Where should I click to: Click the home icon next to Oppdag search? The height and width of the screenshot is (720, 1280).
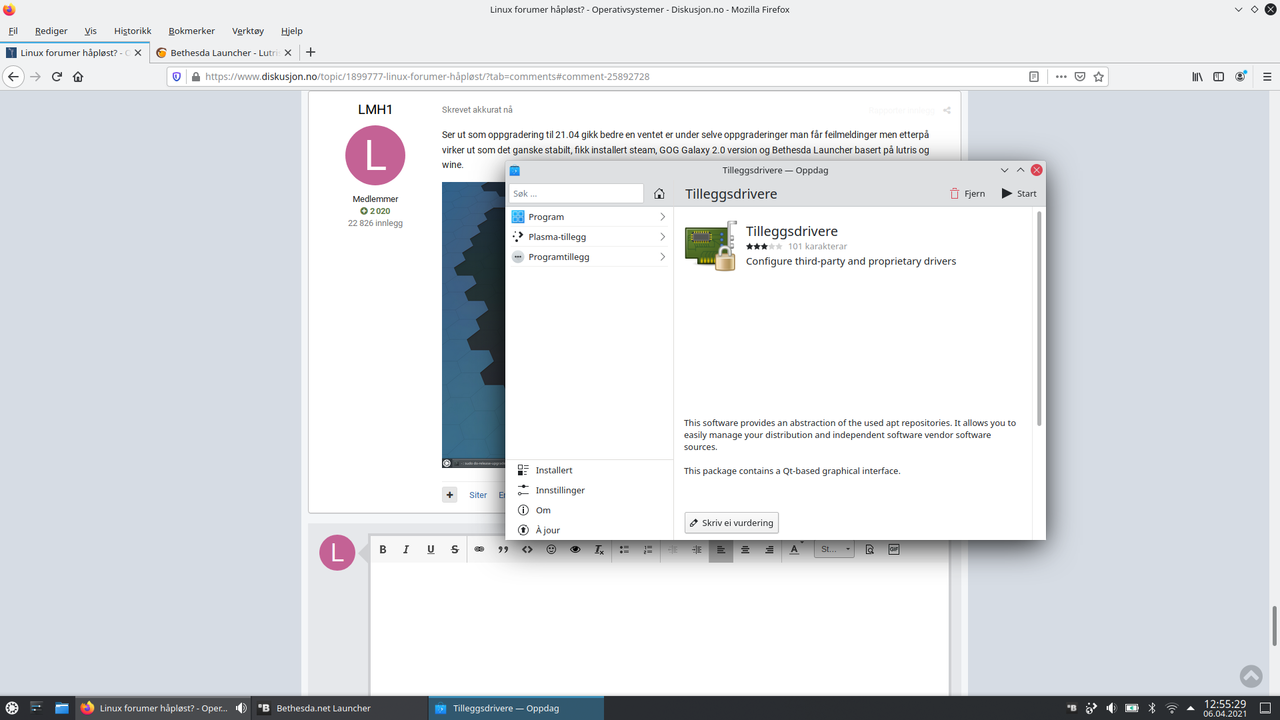point(659,193)
